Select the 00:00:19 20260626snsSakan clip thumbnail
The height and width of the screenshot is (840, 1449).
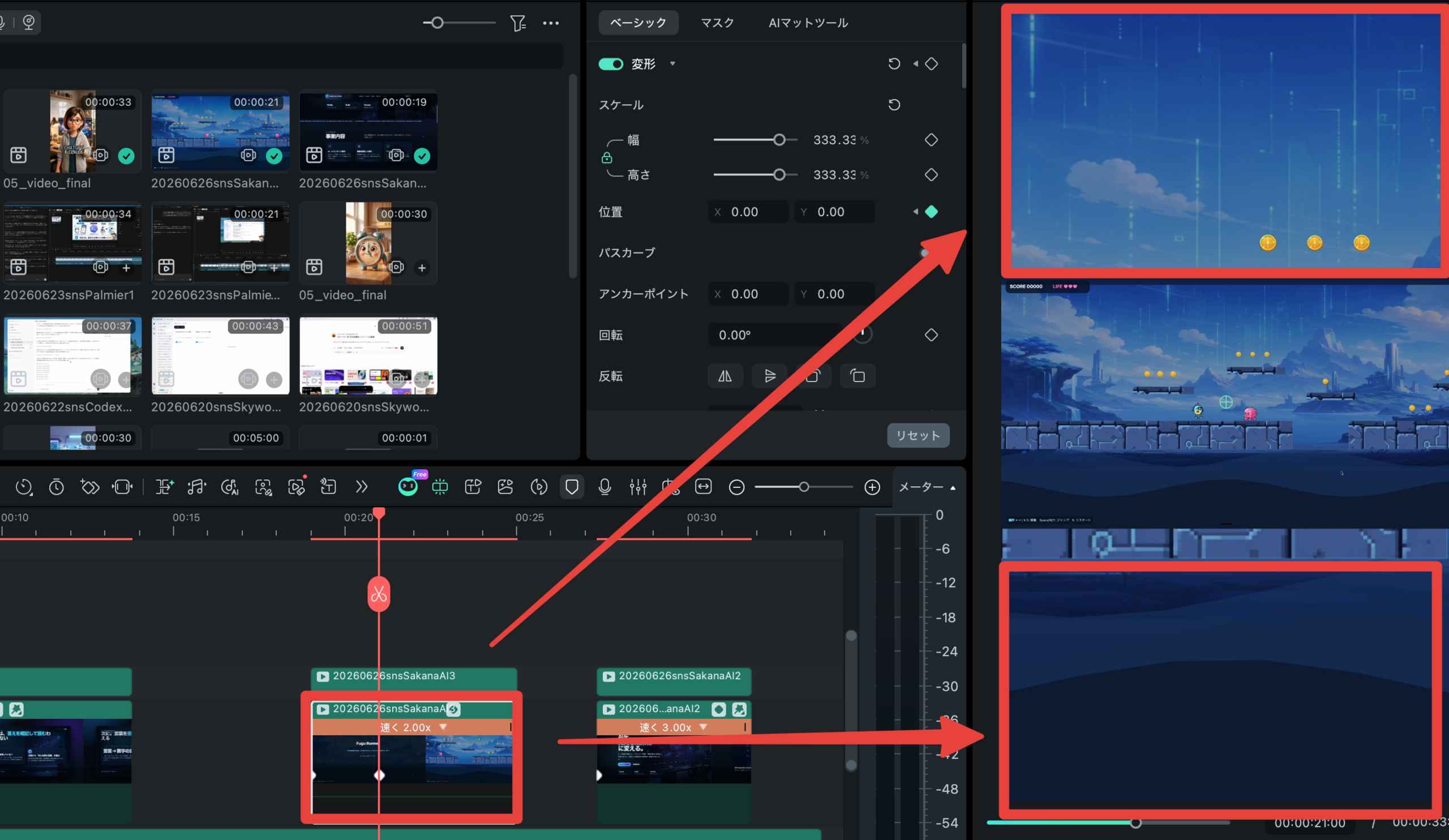pyautogui.click(x=368, y=131)
